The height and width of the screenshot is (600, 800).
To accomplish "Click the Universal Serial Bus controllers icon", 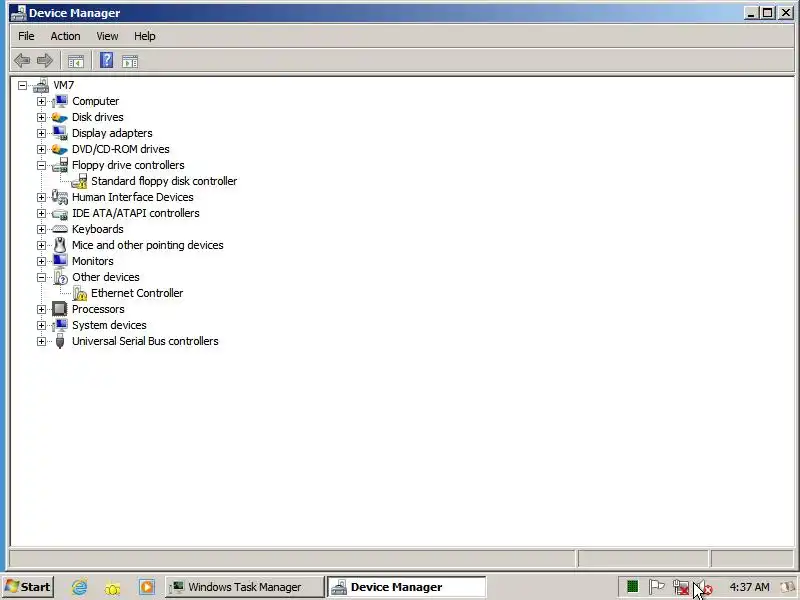I will 60,341.
